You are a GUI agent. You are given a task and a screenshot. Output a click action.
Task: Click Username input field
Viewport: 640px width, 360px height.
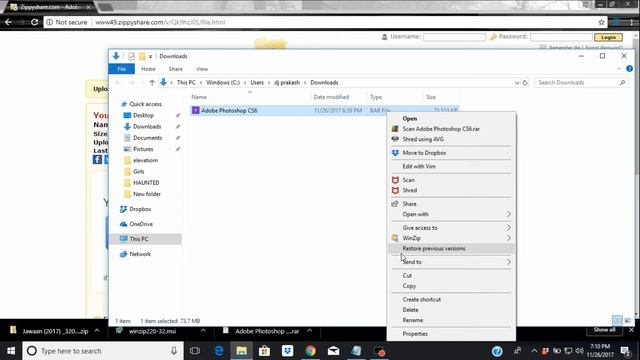[x=454, y=37]
